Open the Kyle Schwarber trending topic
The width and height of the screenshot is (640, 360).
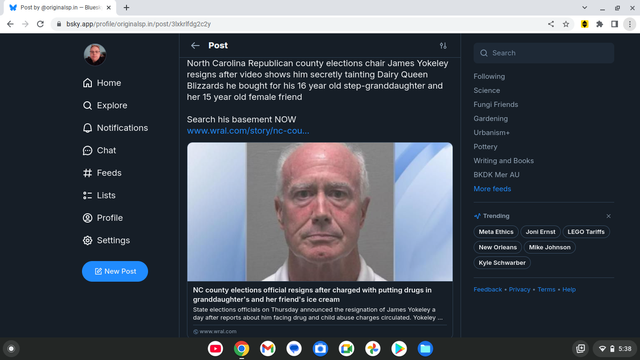tap(502, 263)
